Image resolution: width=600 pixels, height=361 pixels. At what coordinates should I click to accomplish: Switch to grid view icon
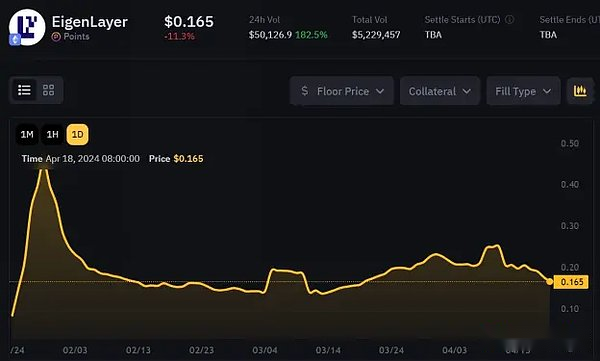[49, 90]
